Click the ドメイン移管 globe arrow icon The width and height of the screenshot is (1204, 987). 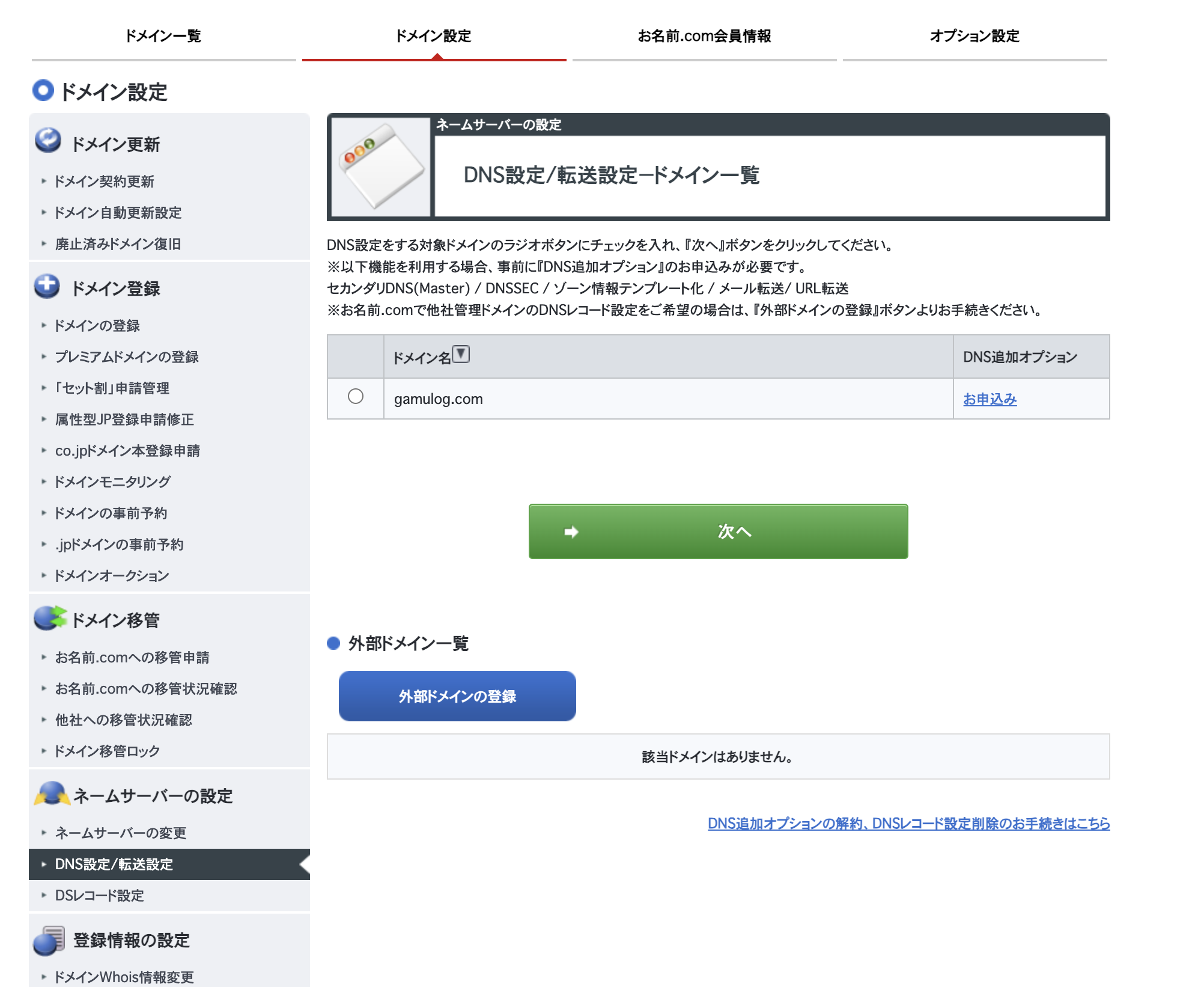pos(50,618)
